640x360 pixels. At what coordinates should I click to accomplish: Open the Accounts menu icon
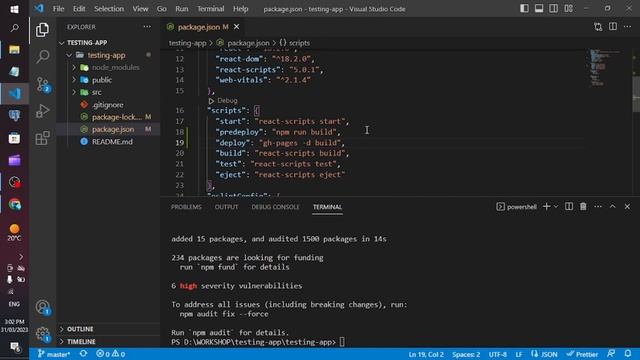(42, 307)
